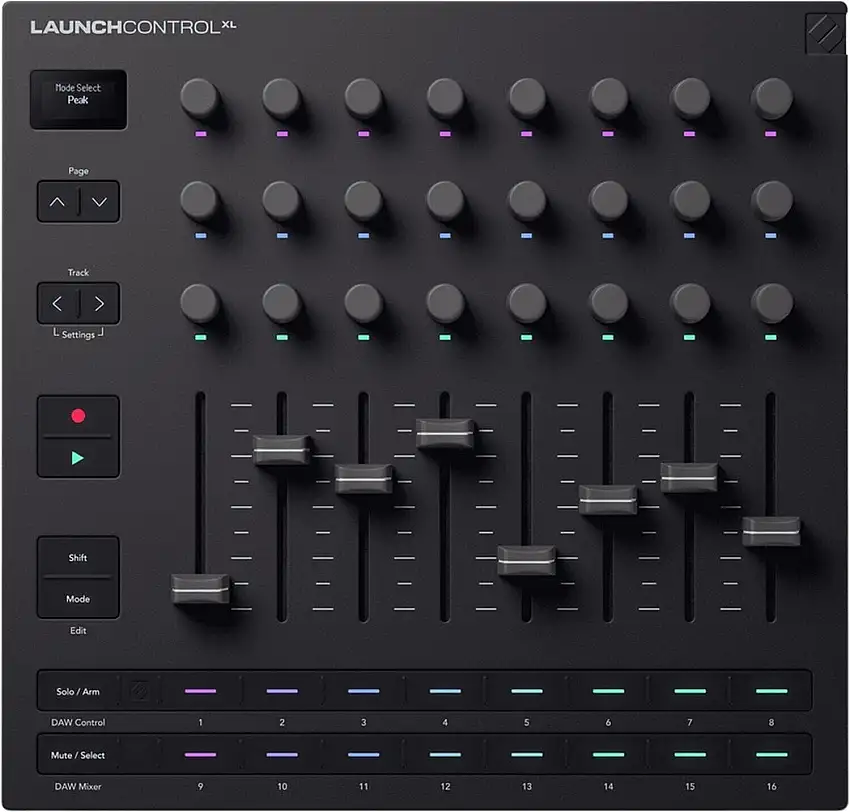Grab the fader above pad 8
Screen dimensions: 850x812
coord(771,532)
